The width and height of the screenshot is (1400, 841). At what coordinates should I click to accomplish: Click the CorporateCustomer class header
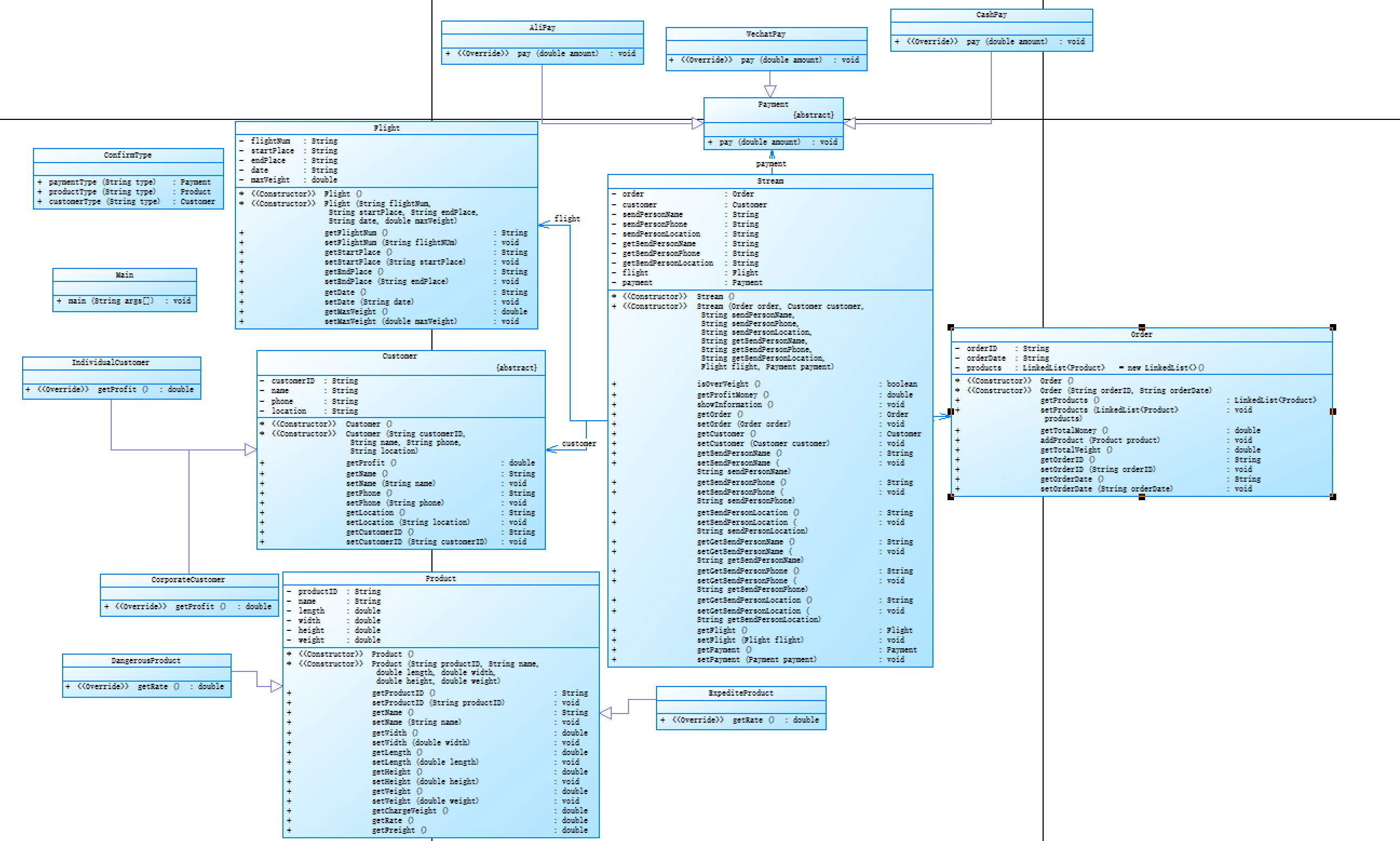click(x=188, y=580)
